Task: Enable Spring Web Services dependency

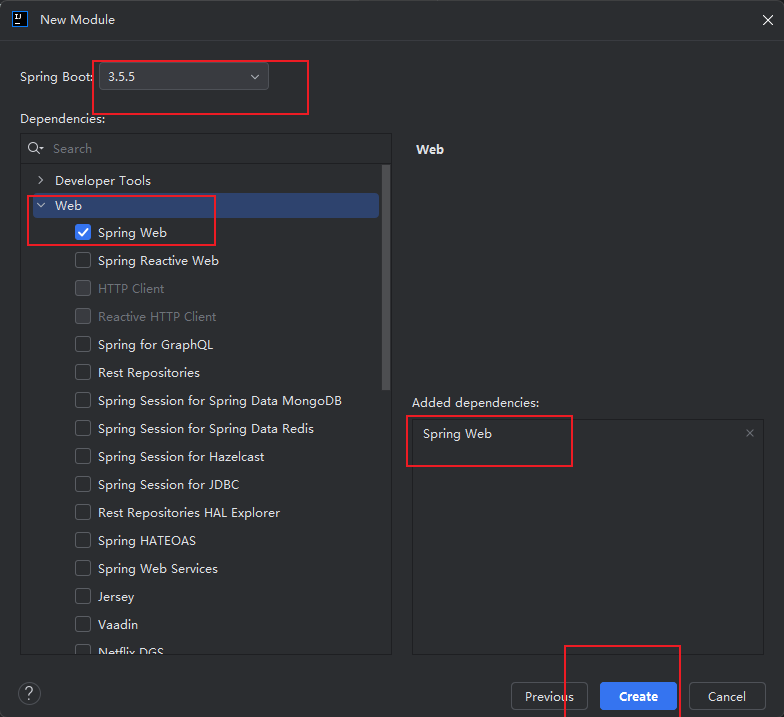Action: (83, 568)
